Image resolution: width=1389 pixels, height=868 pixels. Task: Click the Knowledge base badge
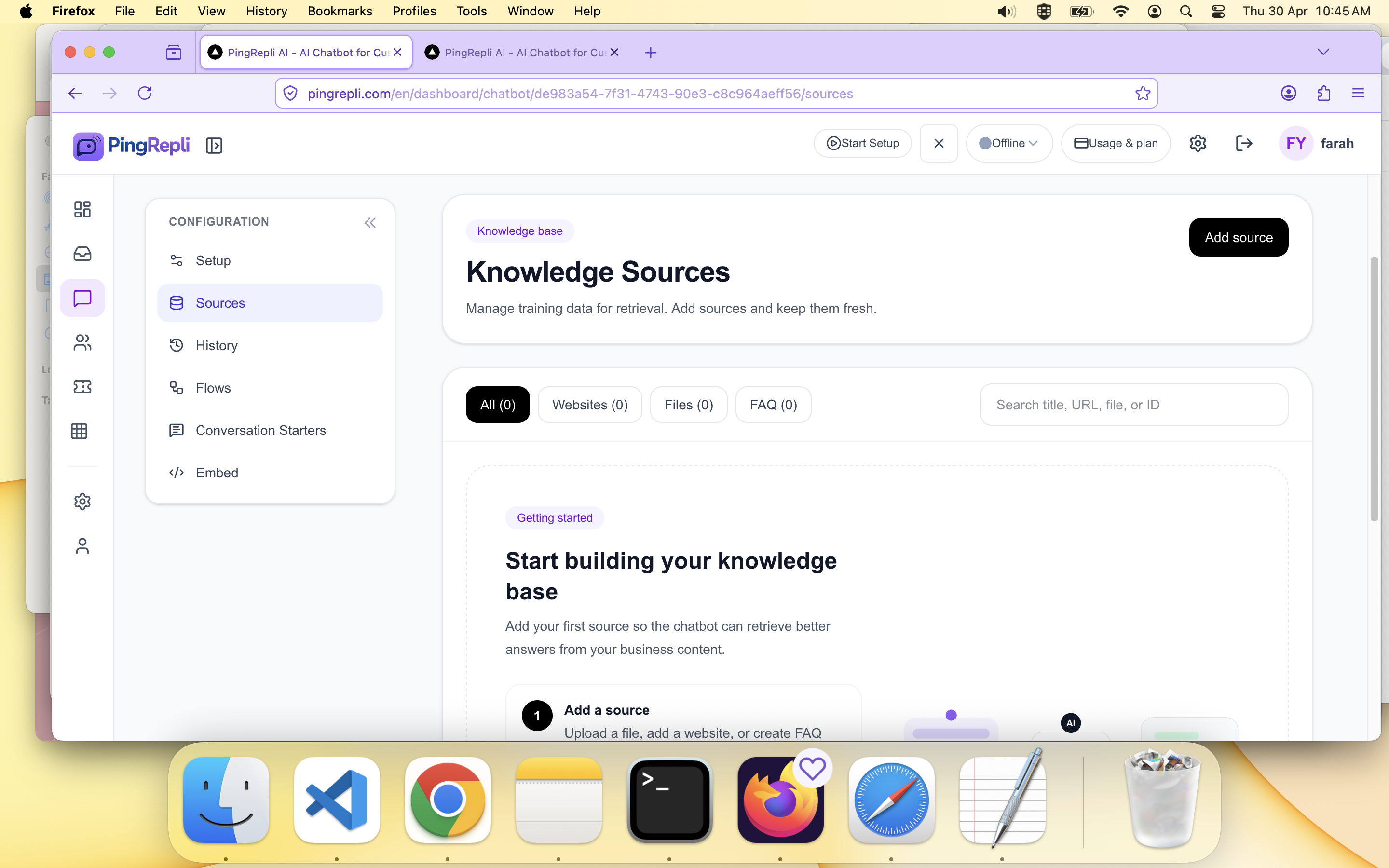click(x=520, y=231)
